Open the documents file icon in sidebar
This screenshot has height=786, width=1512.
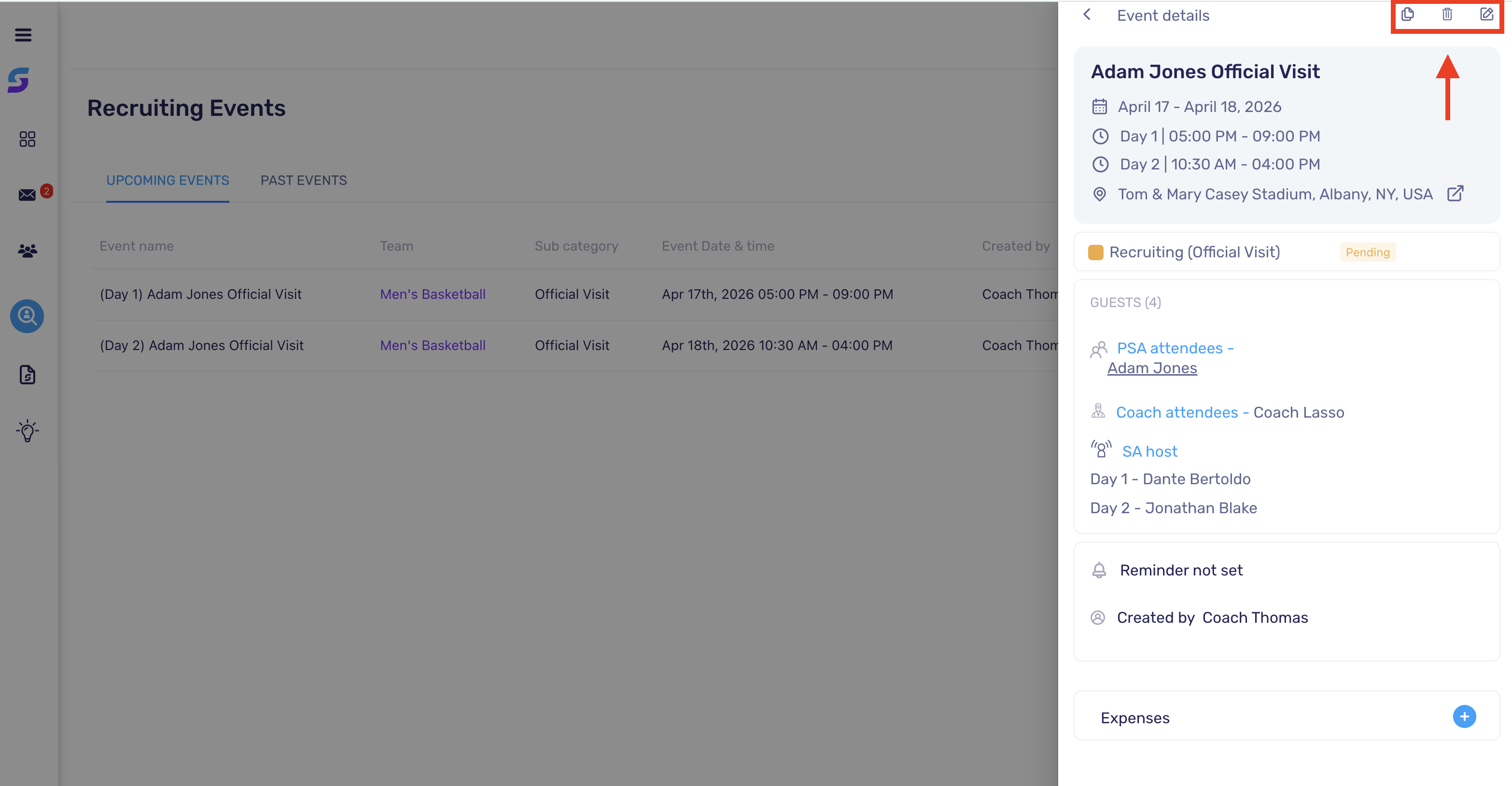point(27,375)
